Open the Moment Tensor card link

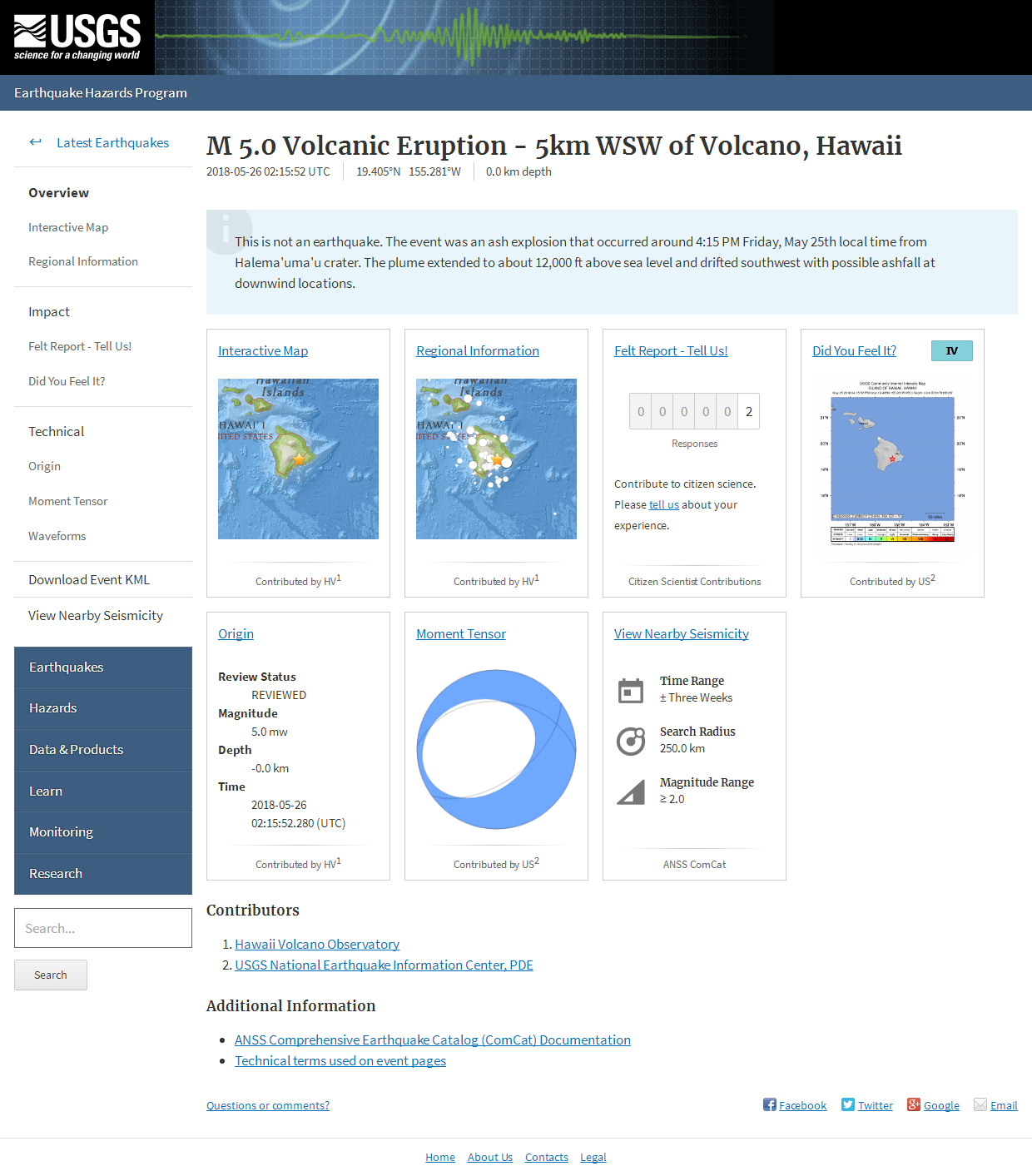point(461,633)
